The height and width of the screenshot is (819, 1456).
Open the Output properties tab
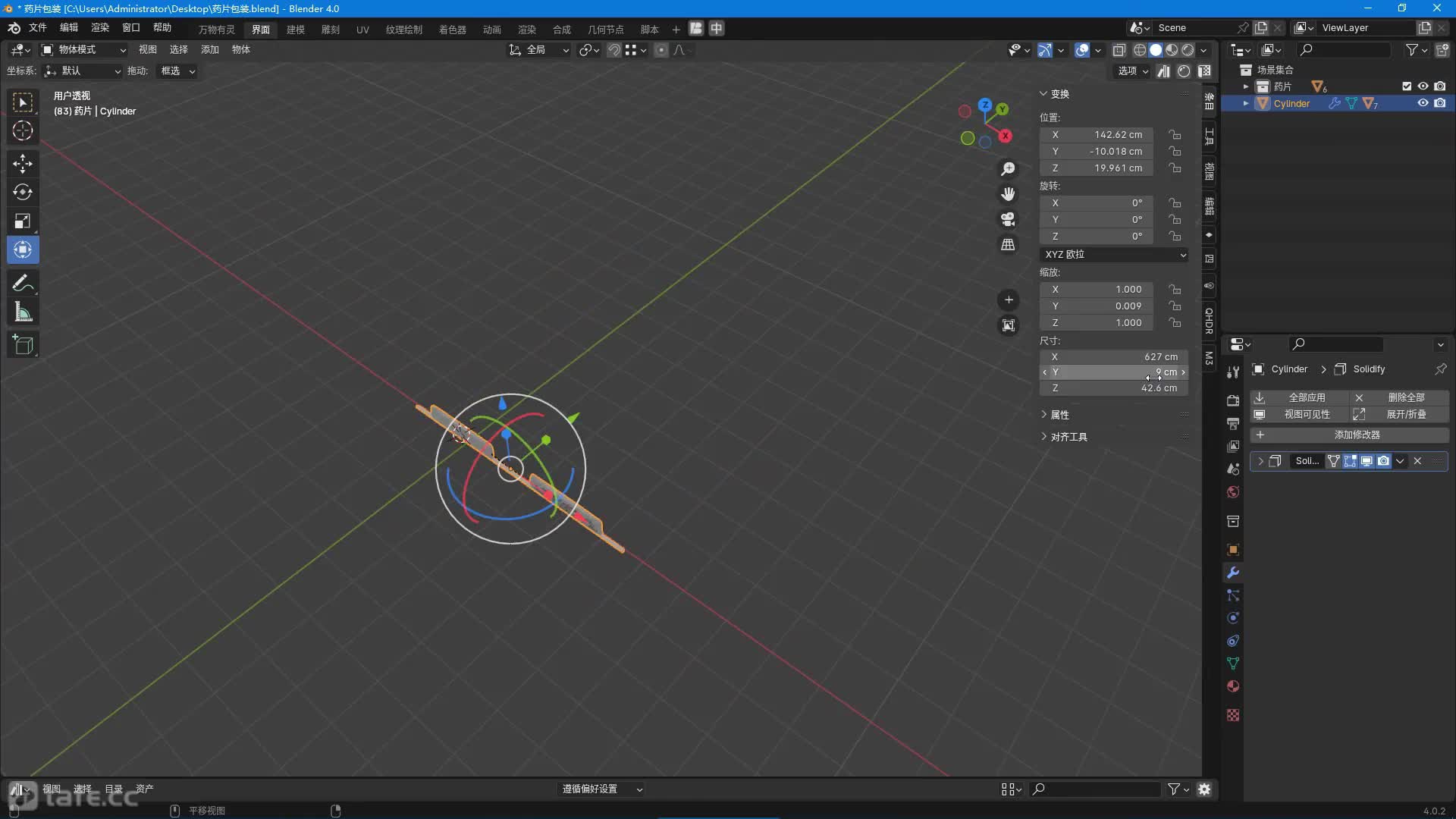(1233, 423)
